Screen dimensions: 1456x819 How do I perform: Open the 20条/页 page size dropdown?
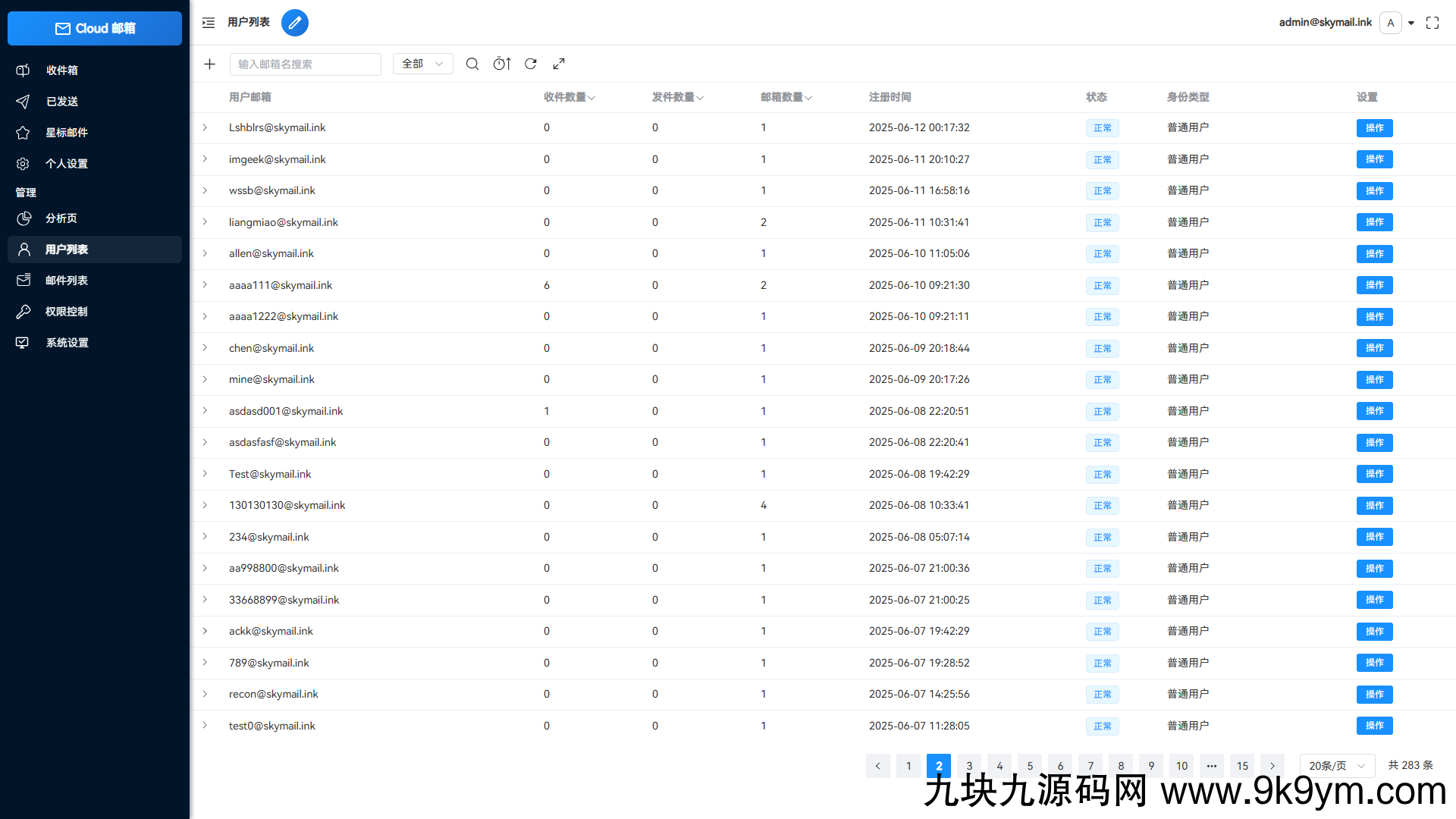[x=1336, y=765]
